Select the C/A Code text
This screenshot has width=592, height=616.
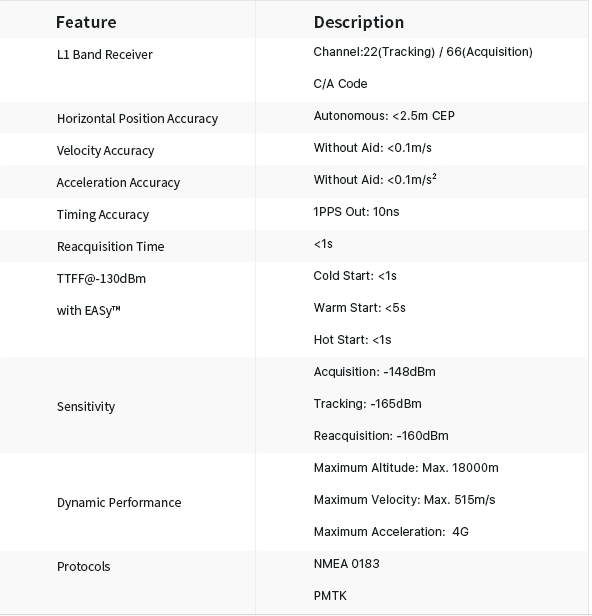(340, 84)
